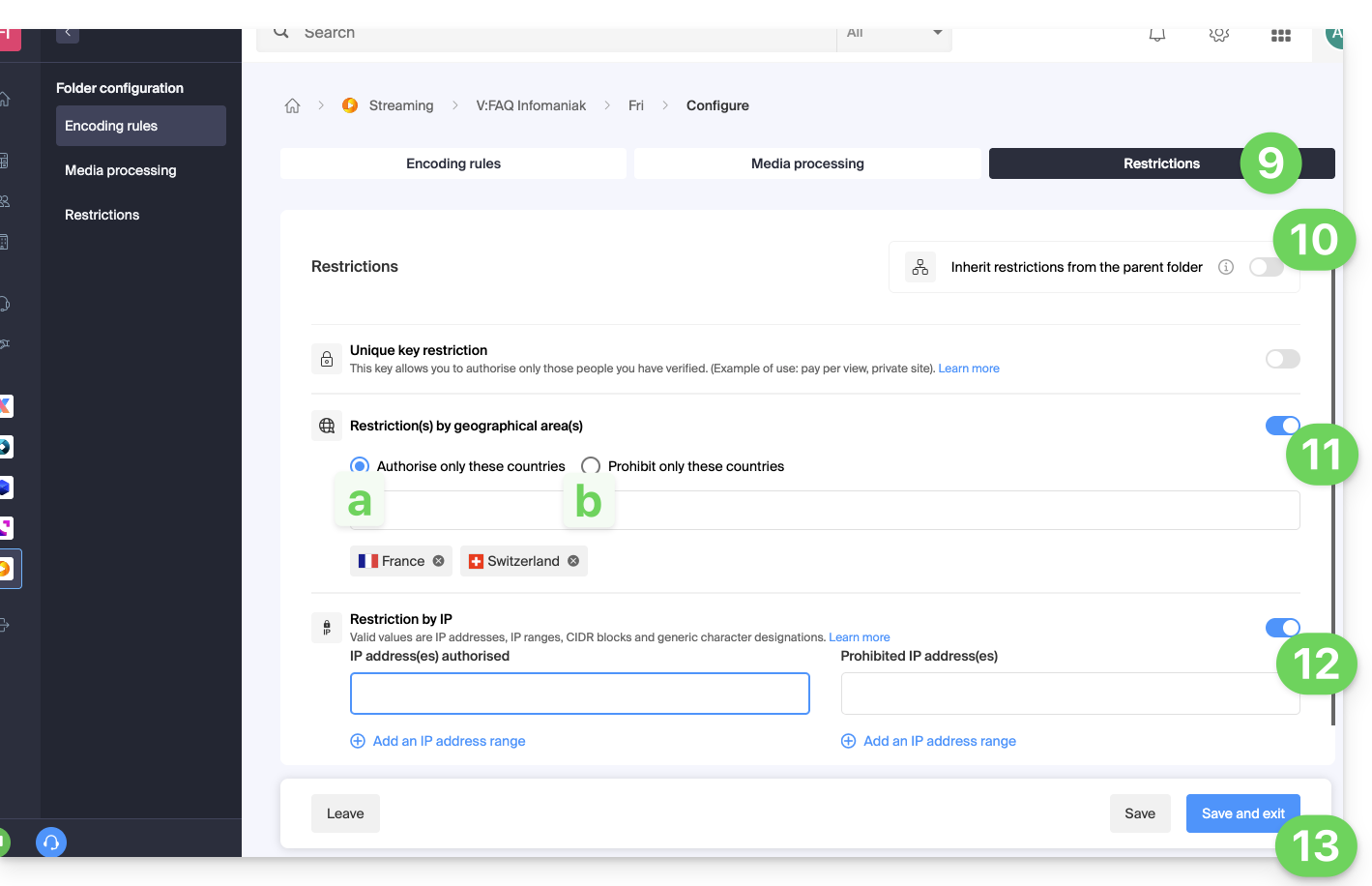Switch to the Media processing tab

point(807,163)
